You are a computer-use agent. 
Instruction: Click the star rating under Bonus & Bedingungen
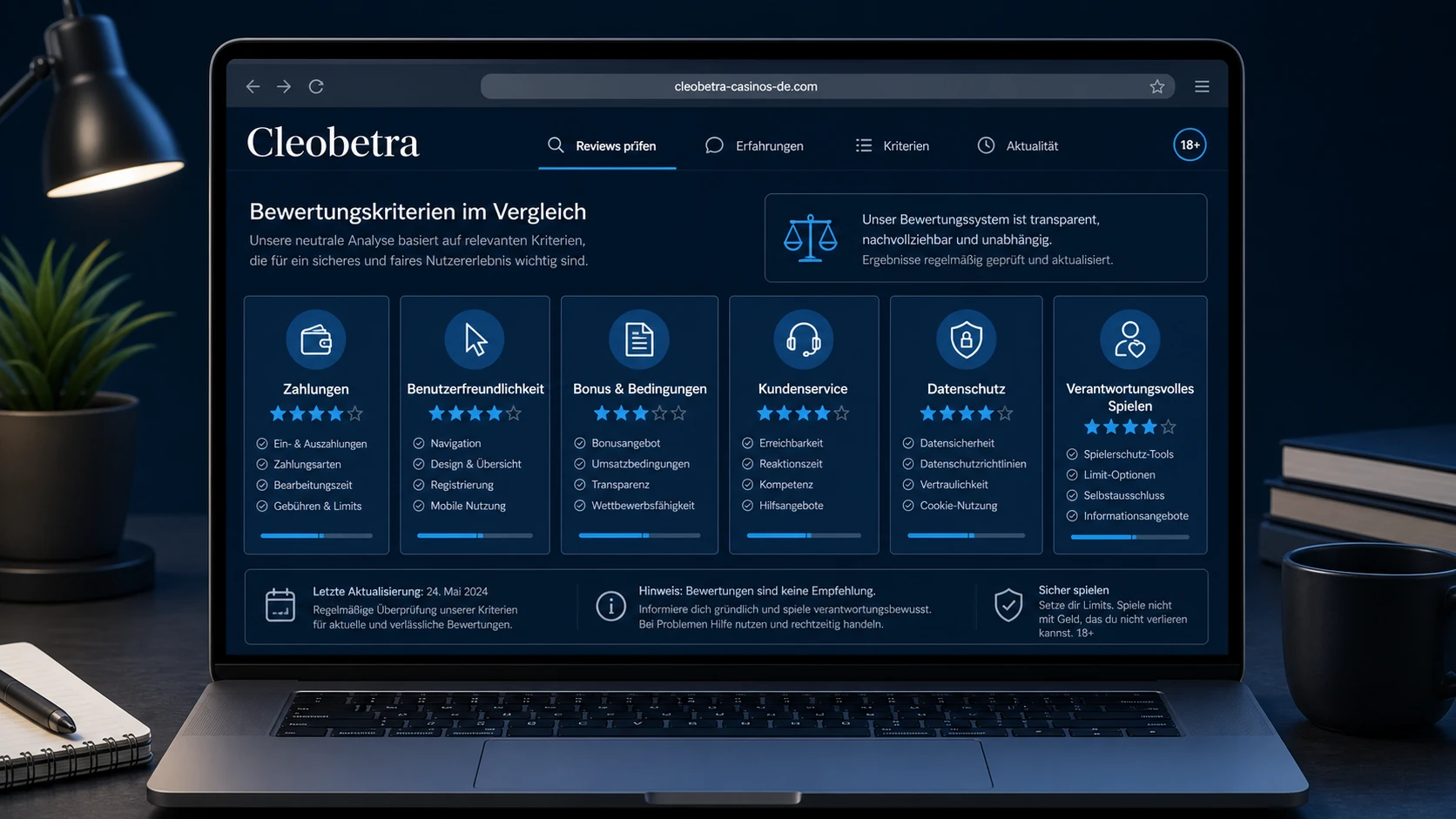click(x=640, y=413)
